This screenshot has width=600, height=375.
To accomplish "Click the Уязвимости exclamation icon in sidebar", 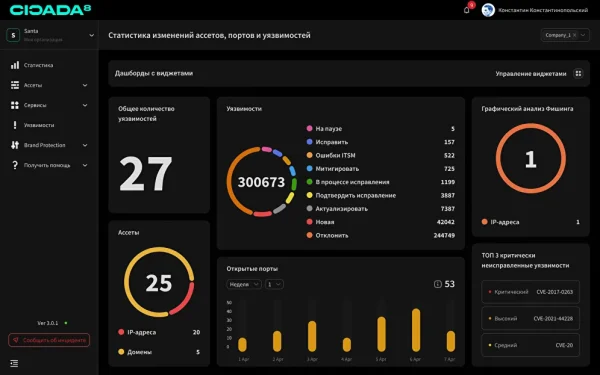I will 15,125.
